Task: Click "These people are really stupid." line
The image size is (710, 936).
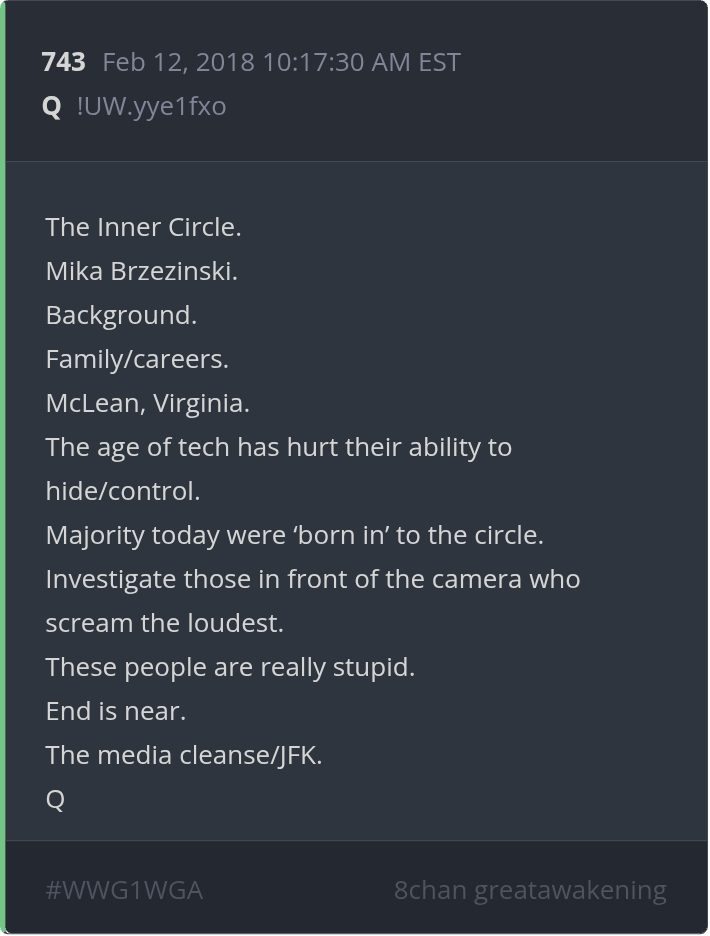Action: (x=230, y=667)
